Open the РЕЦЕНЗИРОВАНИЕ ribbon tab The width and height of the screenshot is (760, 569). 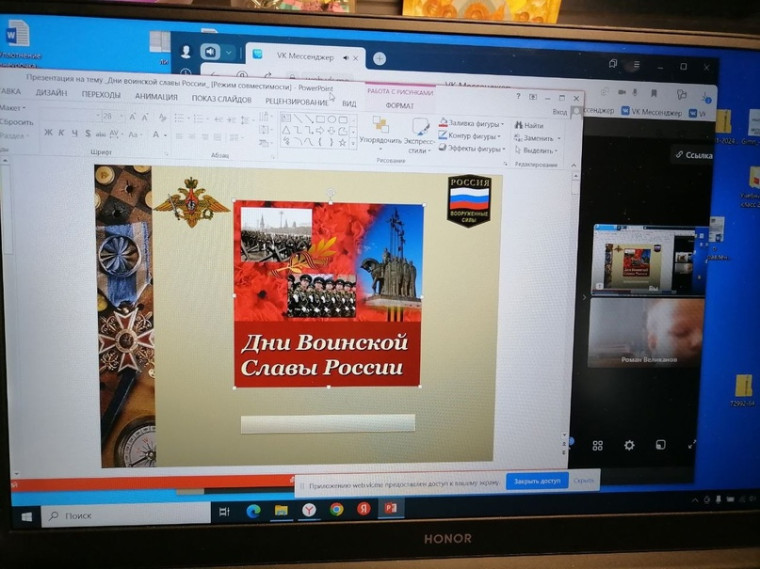coord(297,101)
